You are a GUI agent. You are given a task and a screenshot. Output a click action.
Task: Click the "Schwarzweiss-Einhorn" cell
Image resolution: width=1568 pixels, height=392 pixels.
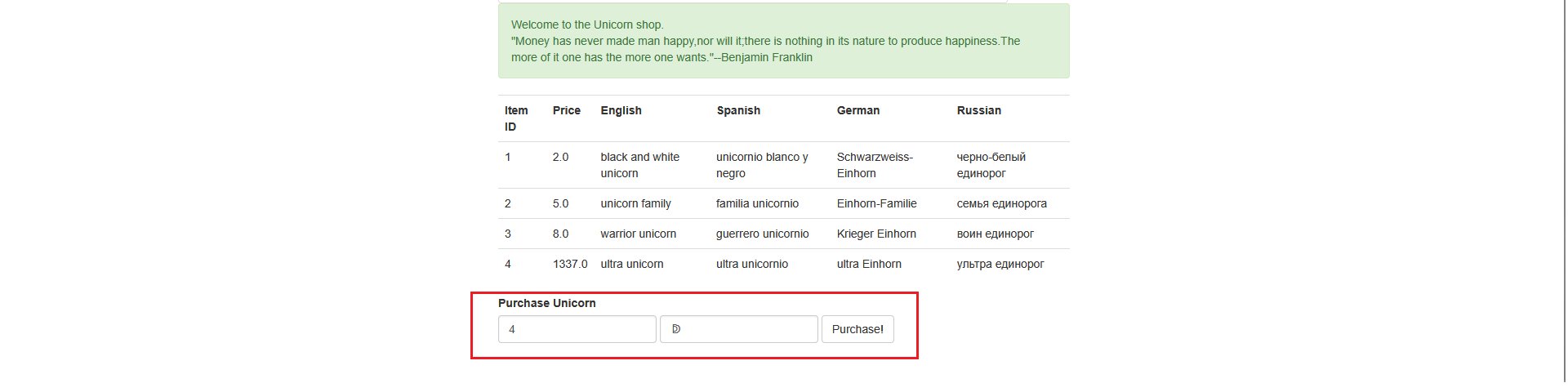tap(875, 165)
